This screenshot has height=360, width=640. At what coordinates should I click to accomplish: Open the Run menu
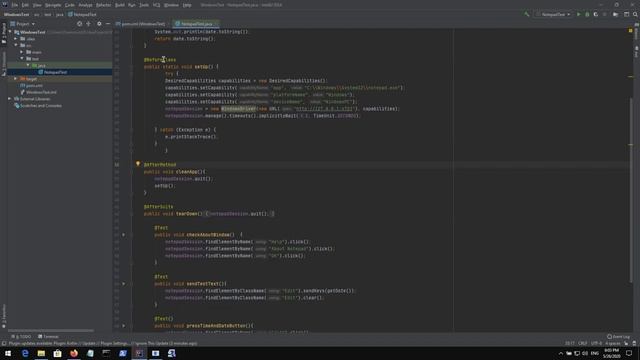coord(131,5)
